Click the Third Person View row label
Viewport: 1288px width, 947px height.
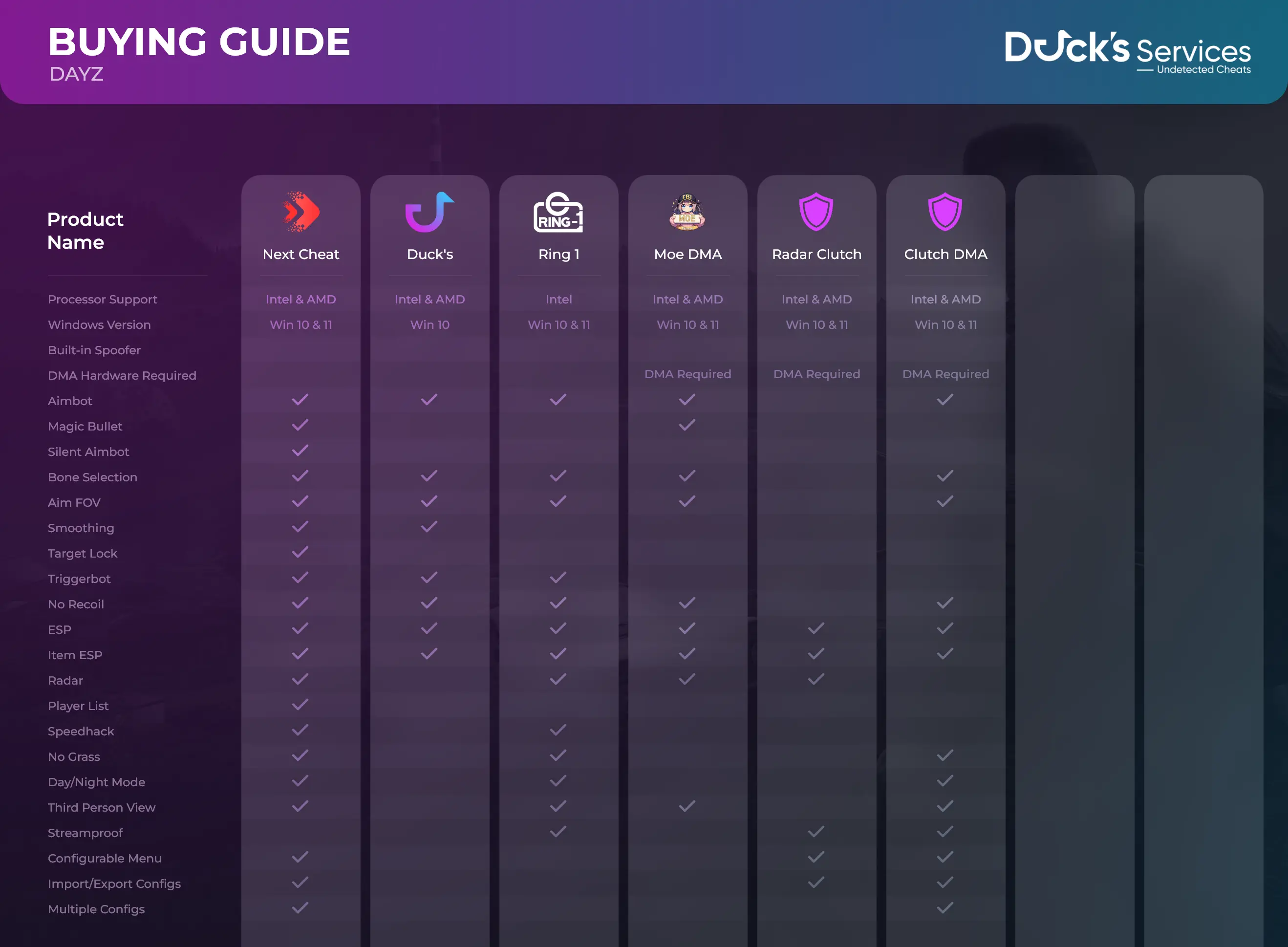(102, 807)
